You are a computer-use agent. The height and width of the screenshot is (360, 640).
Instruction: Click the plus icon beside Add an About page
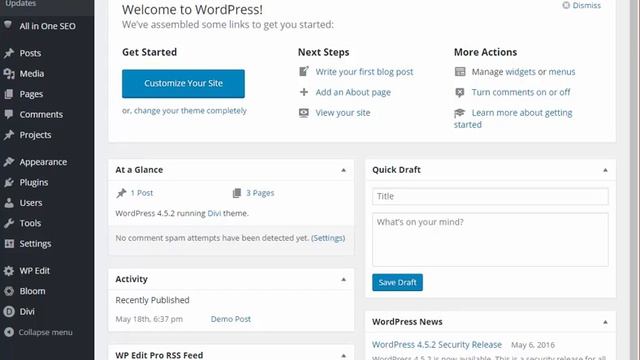[304, 92]
